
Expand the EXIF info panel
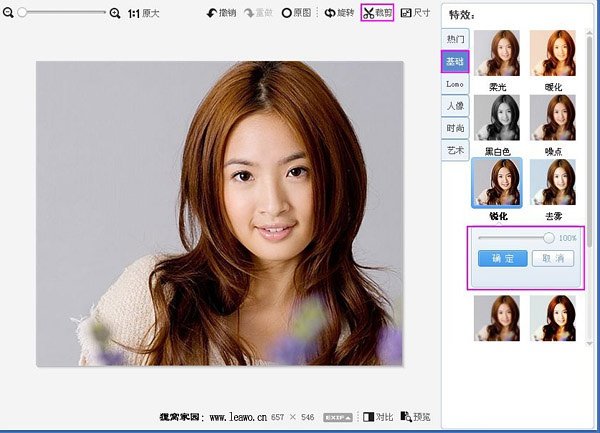pyautogui.click(x=337, y=416)
